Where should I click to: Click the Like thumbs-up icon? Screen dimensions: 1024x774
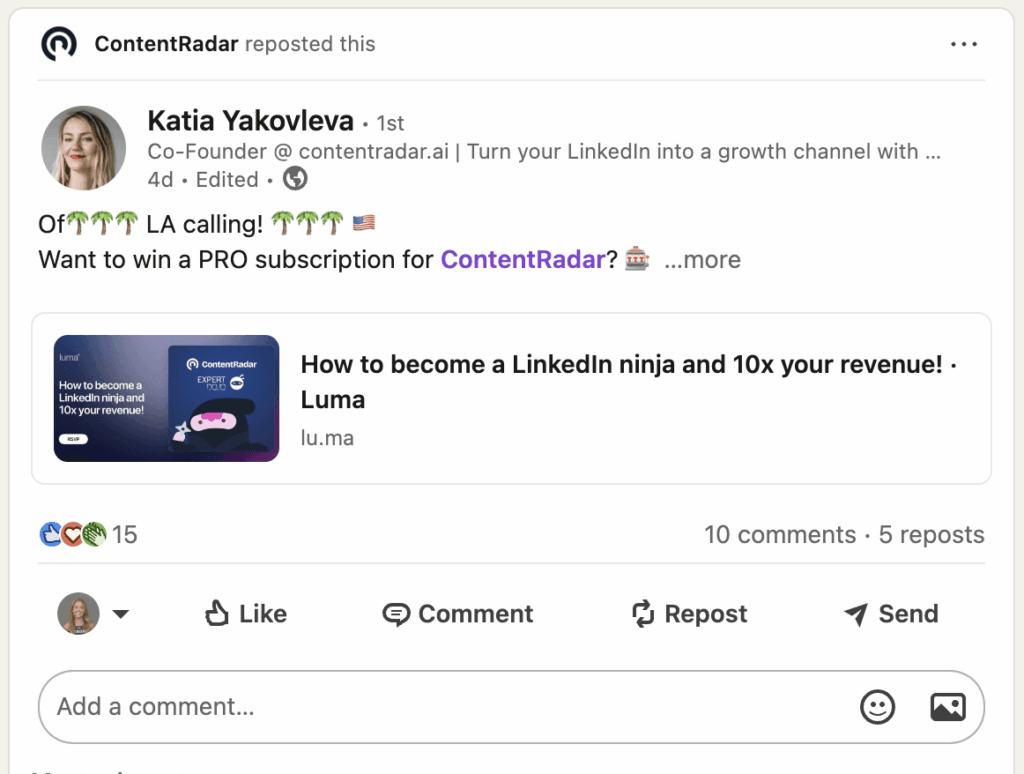[217, 613]
